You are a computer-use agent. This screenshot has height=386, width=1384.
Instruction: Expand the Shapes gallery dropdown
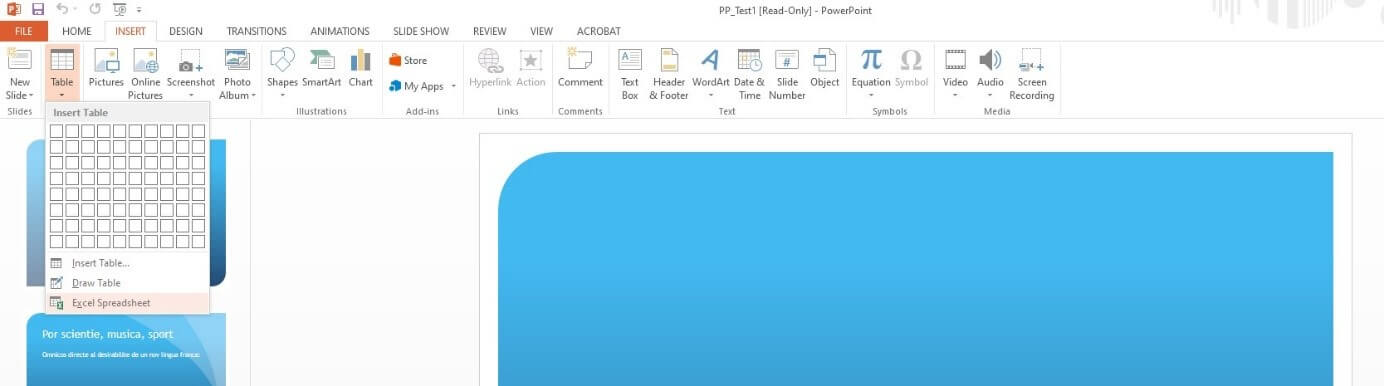pos(283,96)
